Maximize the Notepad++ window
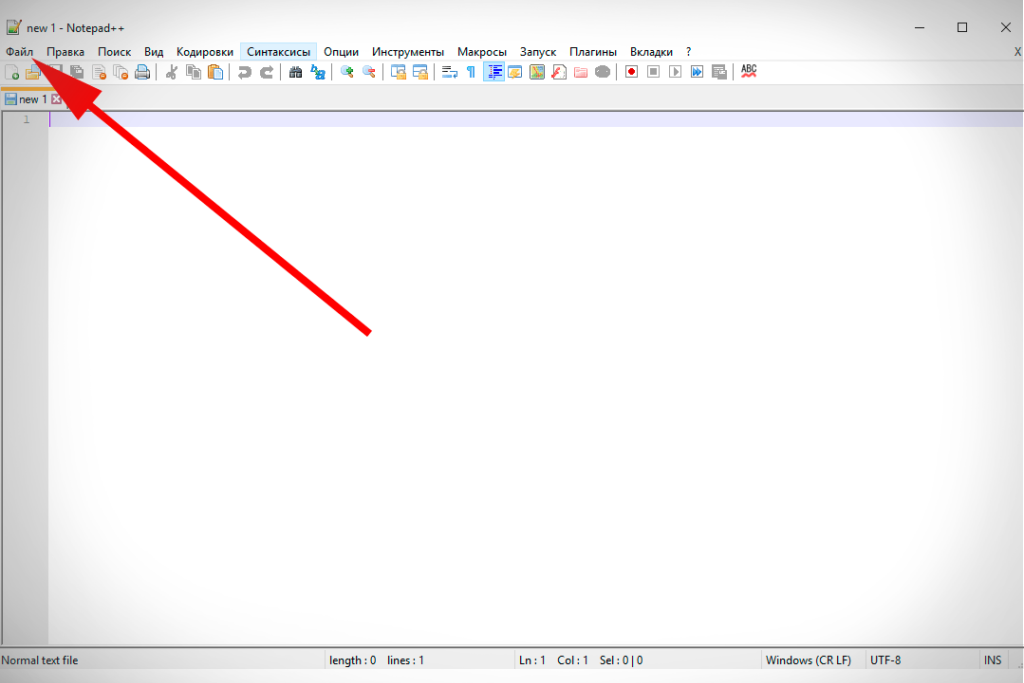 click(x=962, y=27)
